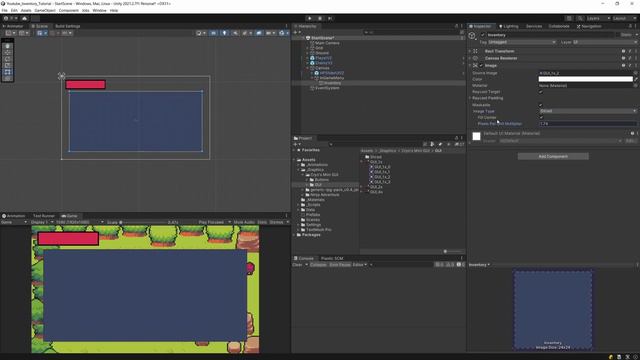Switch to the Animator tab

tap(13, 26)
